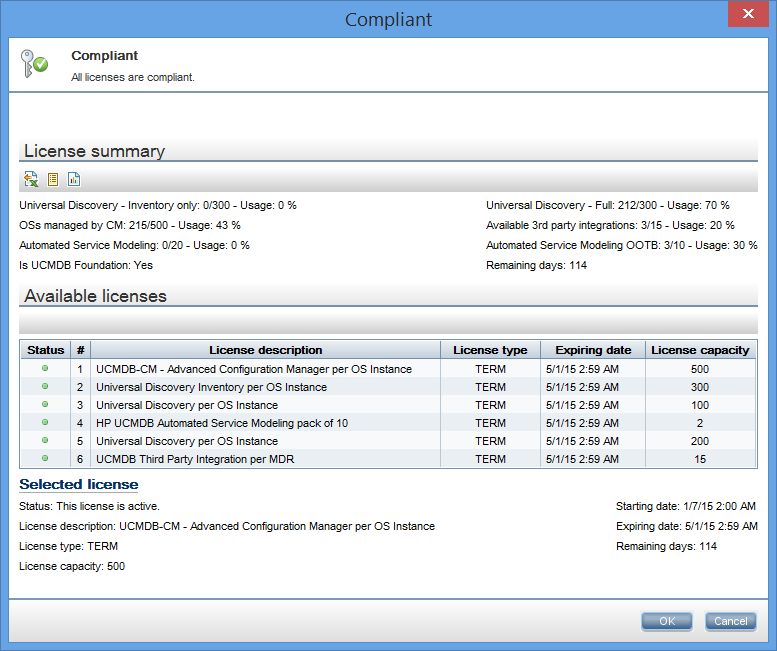Image resolution: width=777 pixels, height=651 pixels.
Task: Click TERM license type in row 1
Action: click(491, 369)
